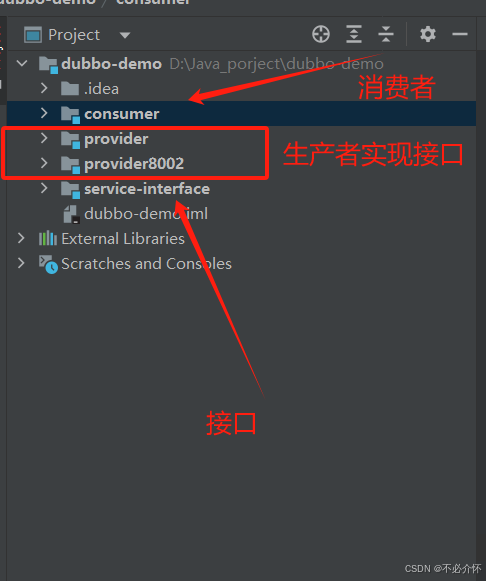The image size is (486, 581).
Task: Click the Scratches and Consoles clock icon
Action: click(x=48, y=264)
